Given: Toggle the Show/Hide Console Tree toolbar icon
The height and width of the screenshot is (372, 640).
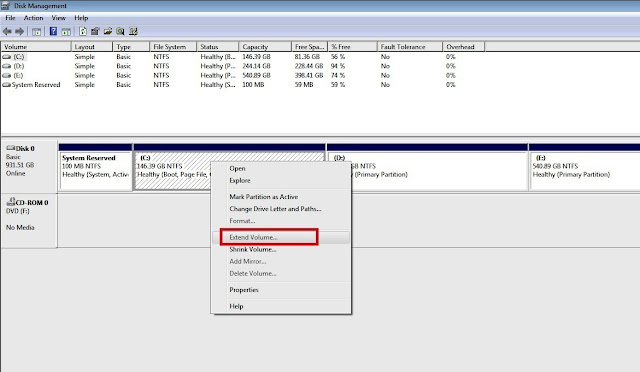Looking at the screenshot, I should (x=36, y=31).
